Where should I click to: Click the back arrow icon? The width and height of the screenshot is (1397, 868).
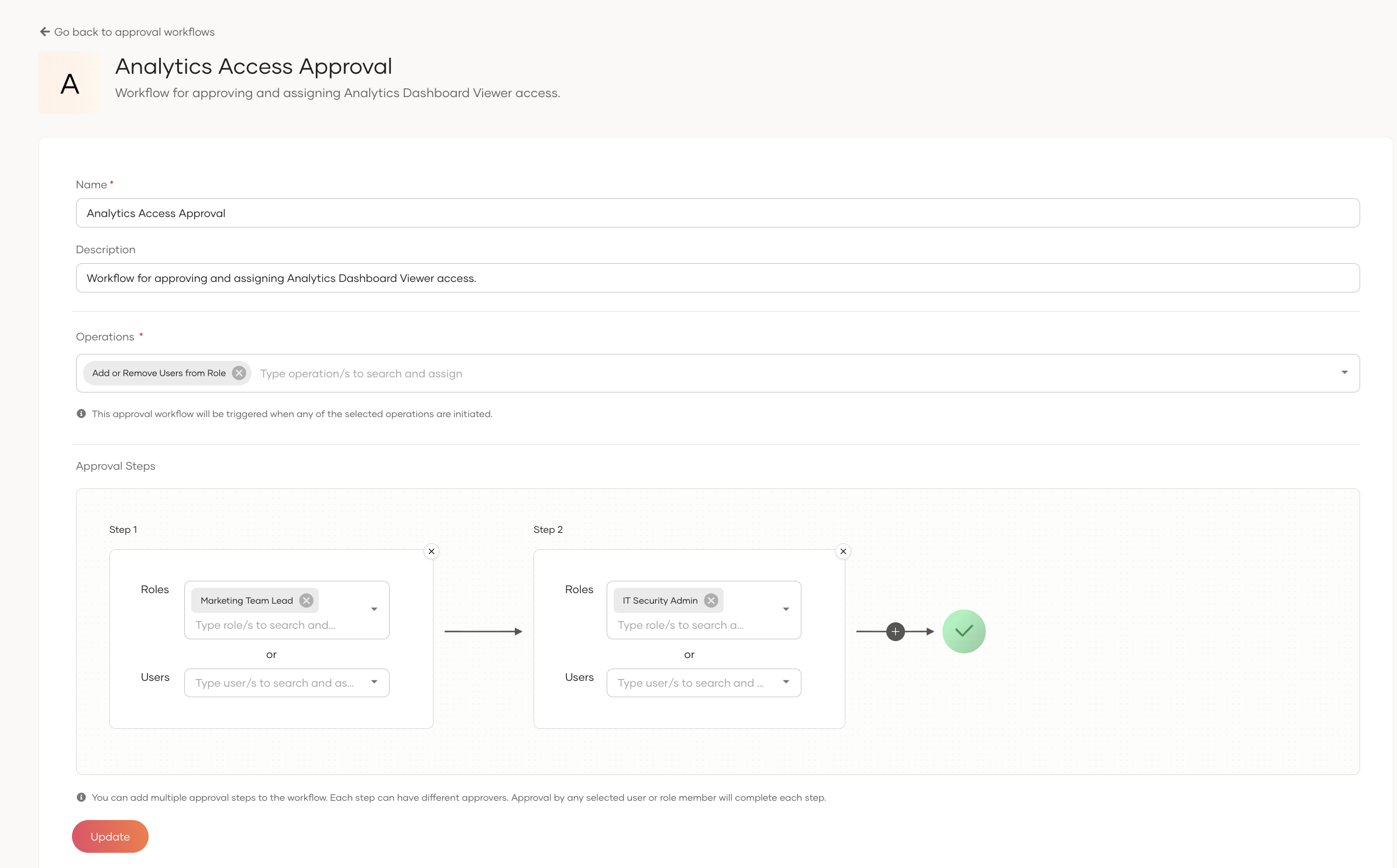click(x=44, y=32)
